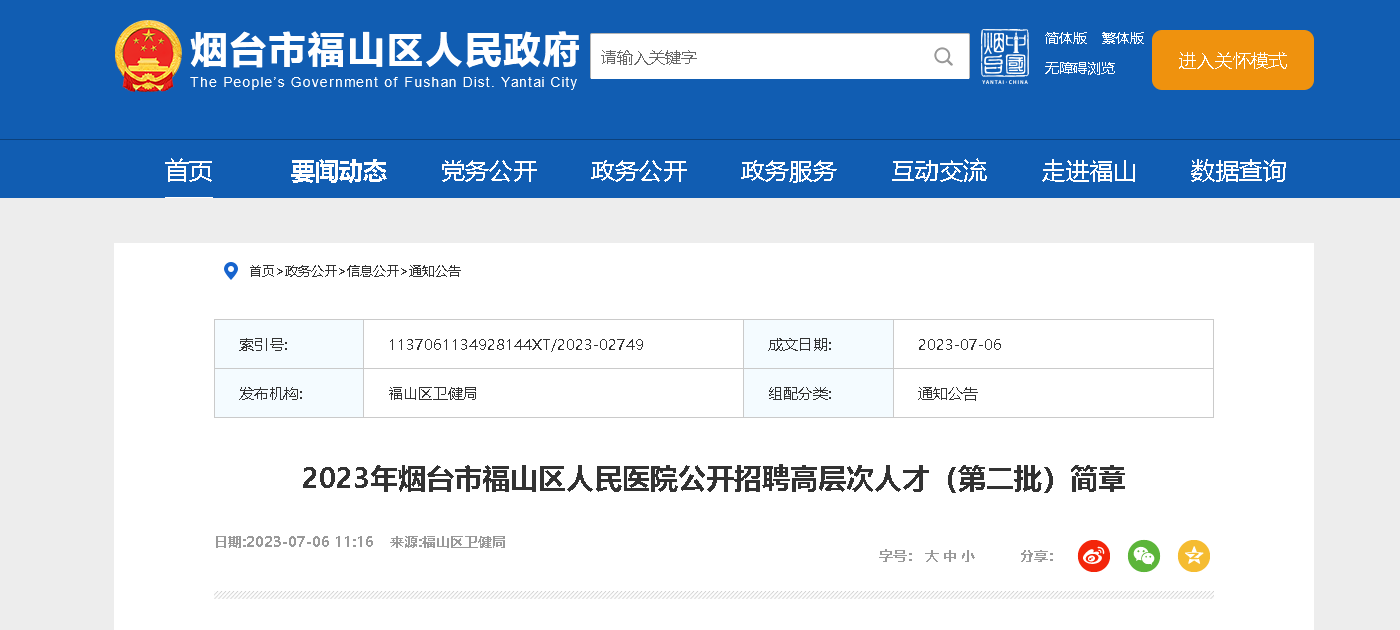Image resolution: width=1400 pixels, height=630 pixels.
Task: Click the 成文日期 label cell
Action: [x=818, y=344]
